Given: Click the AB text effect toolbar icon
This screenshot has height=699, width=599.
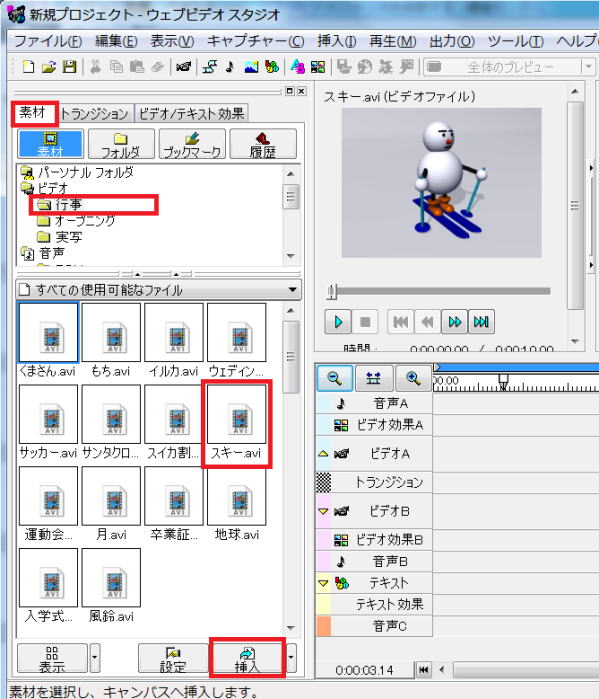Looking at the screenshot, I should coord(297,67).
